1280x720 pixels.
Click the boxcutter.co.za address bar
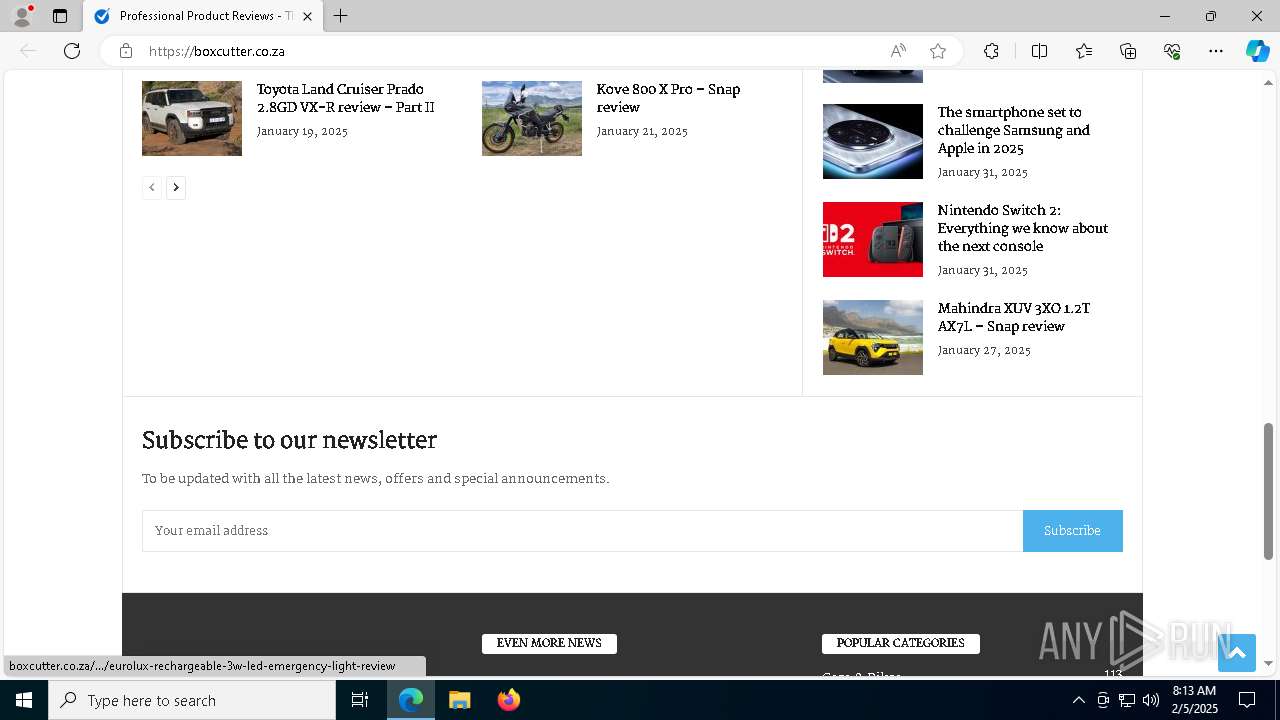(x=510, y=51)
